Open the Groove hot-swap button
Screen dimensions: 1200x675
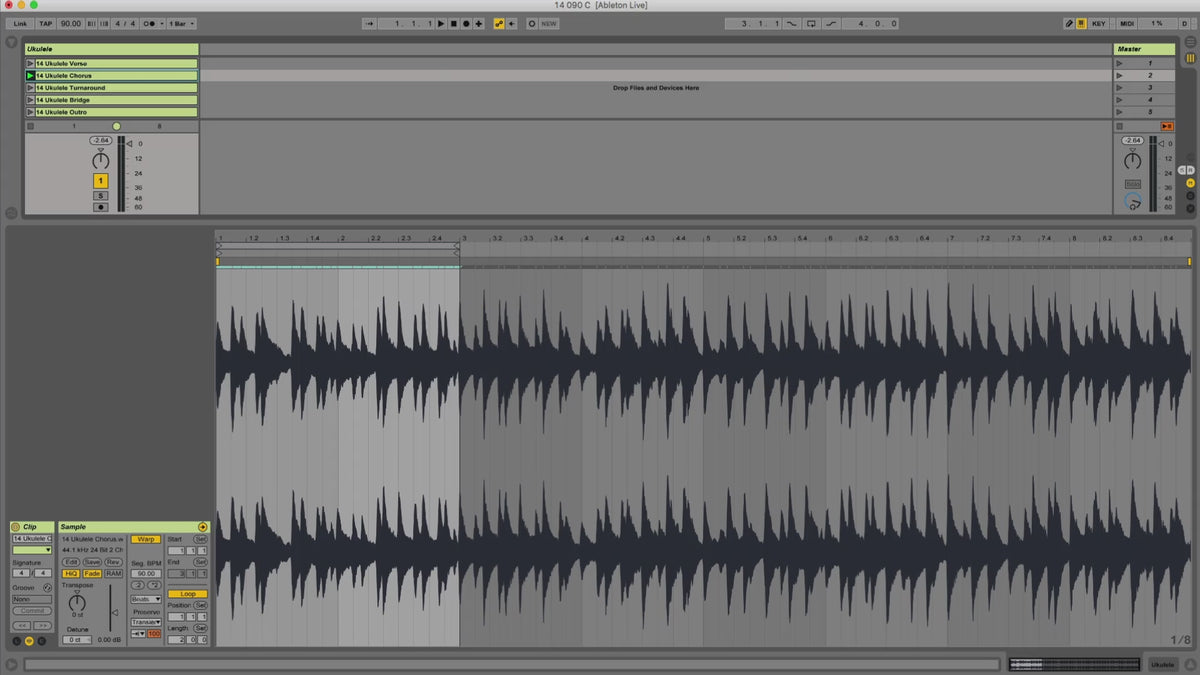[47, 588]
